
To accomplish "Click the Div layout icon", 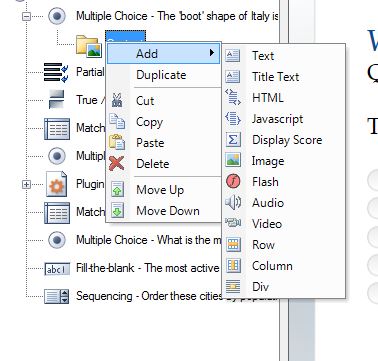I will 233,287.
